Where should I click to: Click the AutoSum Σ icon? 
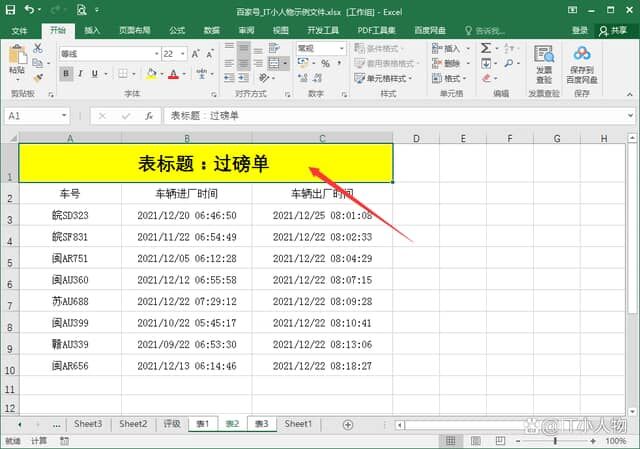[x=486, y=48]
